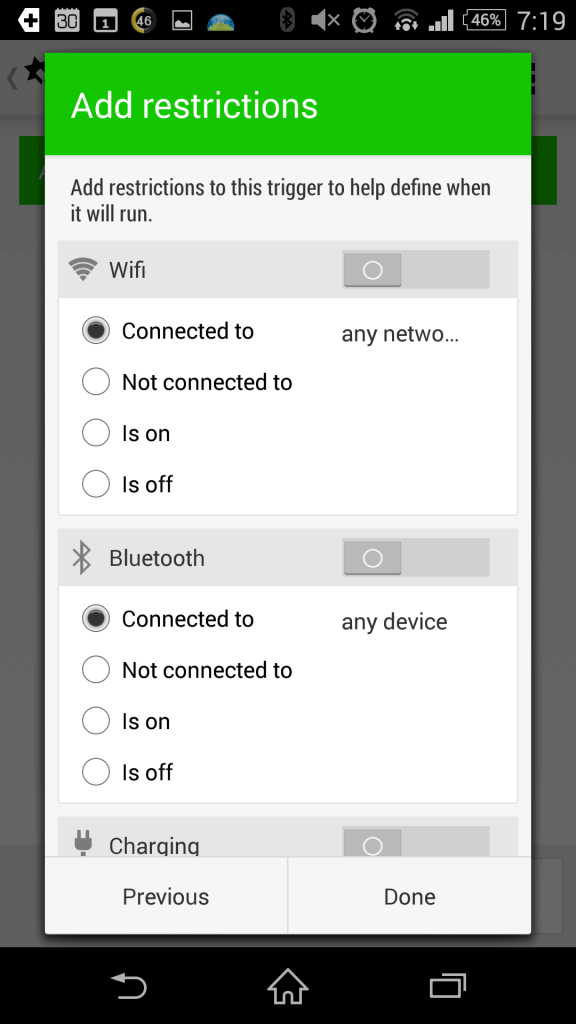Tap the Android home icon

[287, 986]
